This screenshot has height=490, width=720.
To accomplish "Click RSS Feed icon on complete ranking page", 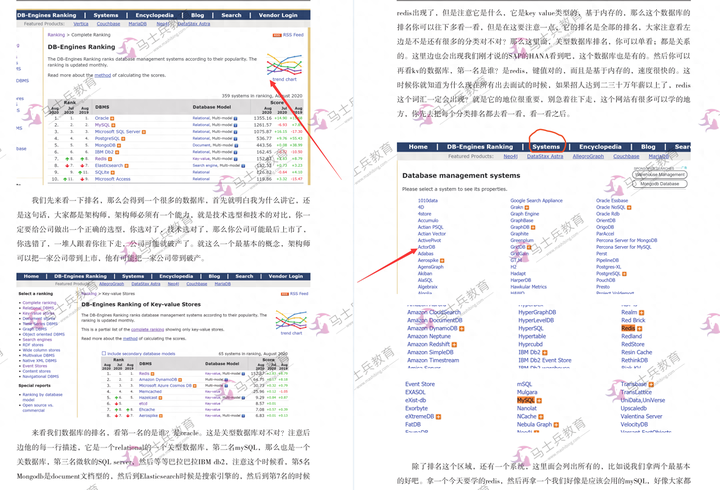I will tap(277, 35).
